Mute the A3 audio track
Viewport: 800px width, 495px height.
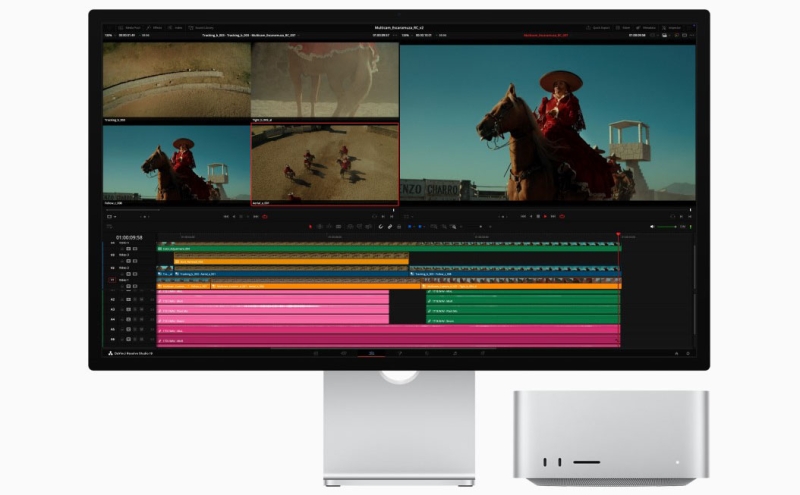point(141,309)
